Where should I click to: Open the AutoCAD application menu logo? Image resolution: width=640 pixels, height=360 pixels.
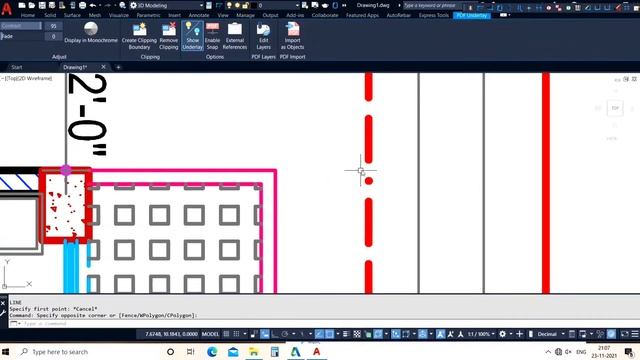(x=7, y=8)
